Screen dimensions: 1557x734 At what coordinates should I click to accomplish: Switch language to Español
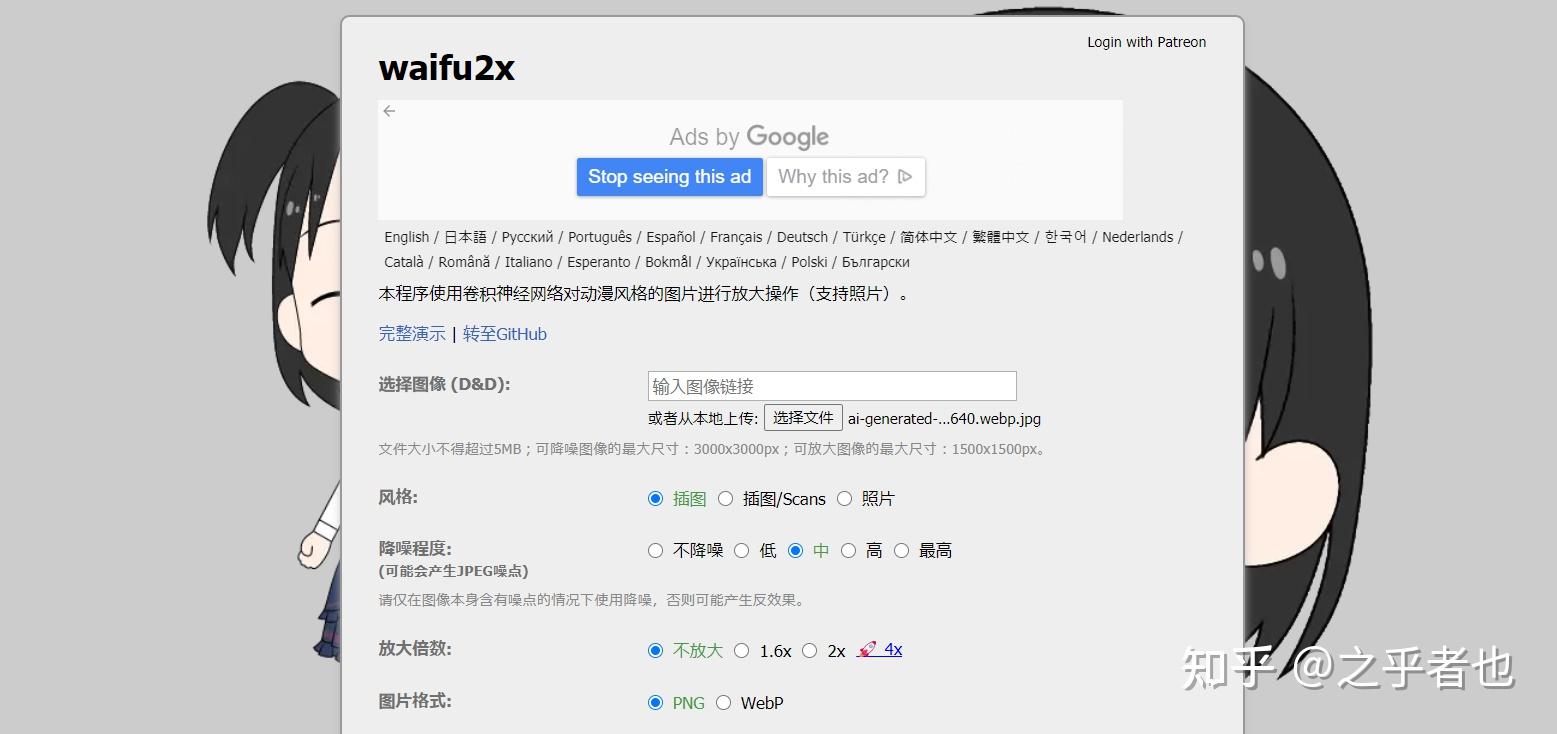(671, 237)
